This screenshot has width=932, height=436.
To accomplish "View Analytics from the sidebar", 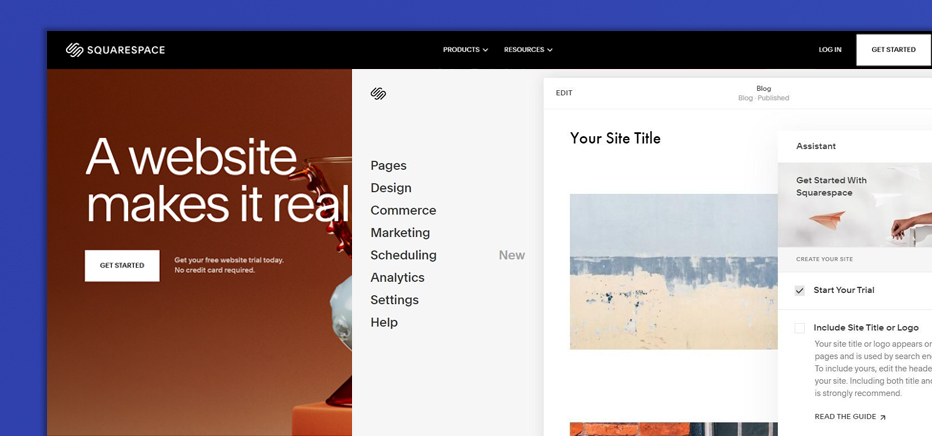I will click(397, 277).
